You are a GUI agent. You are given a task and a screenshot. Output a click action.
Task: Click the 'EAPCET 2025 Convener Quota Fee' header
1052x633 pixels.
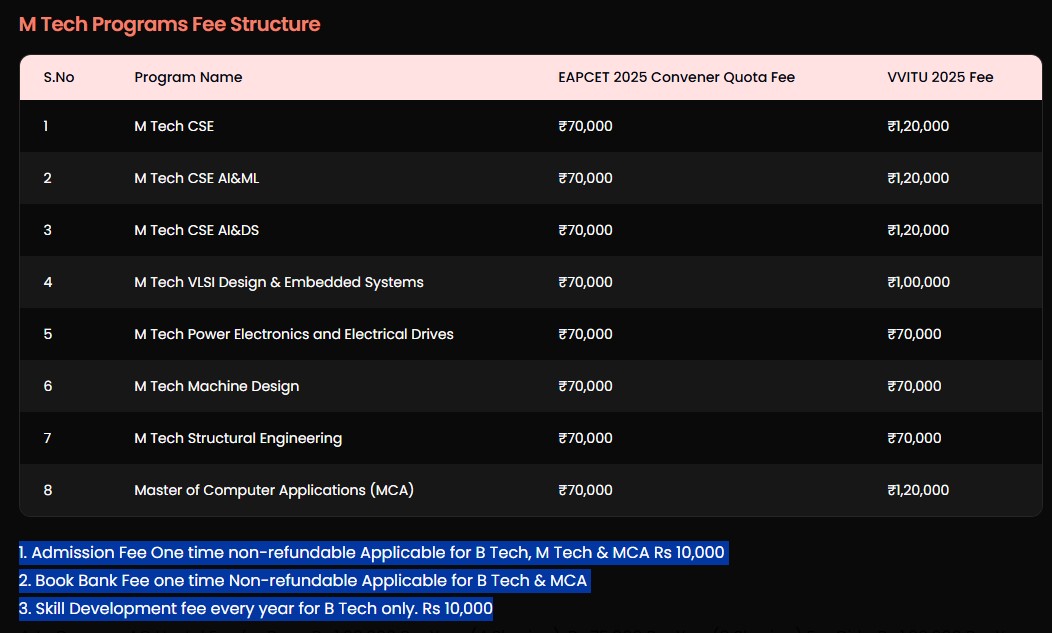(676, 77)
